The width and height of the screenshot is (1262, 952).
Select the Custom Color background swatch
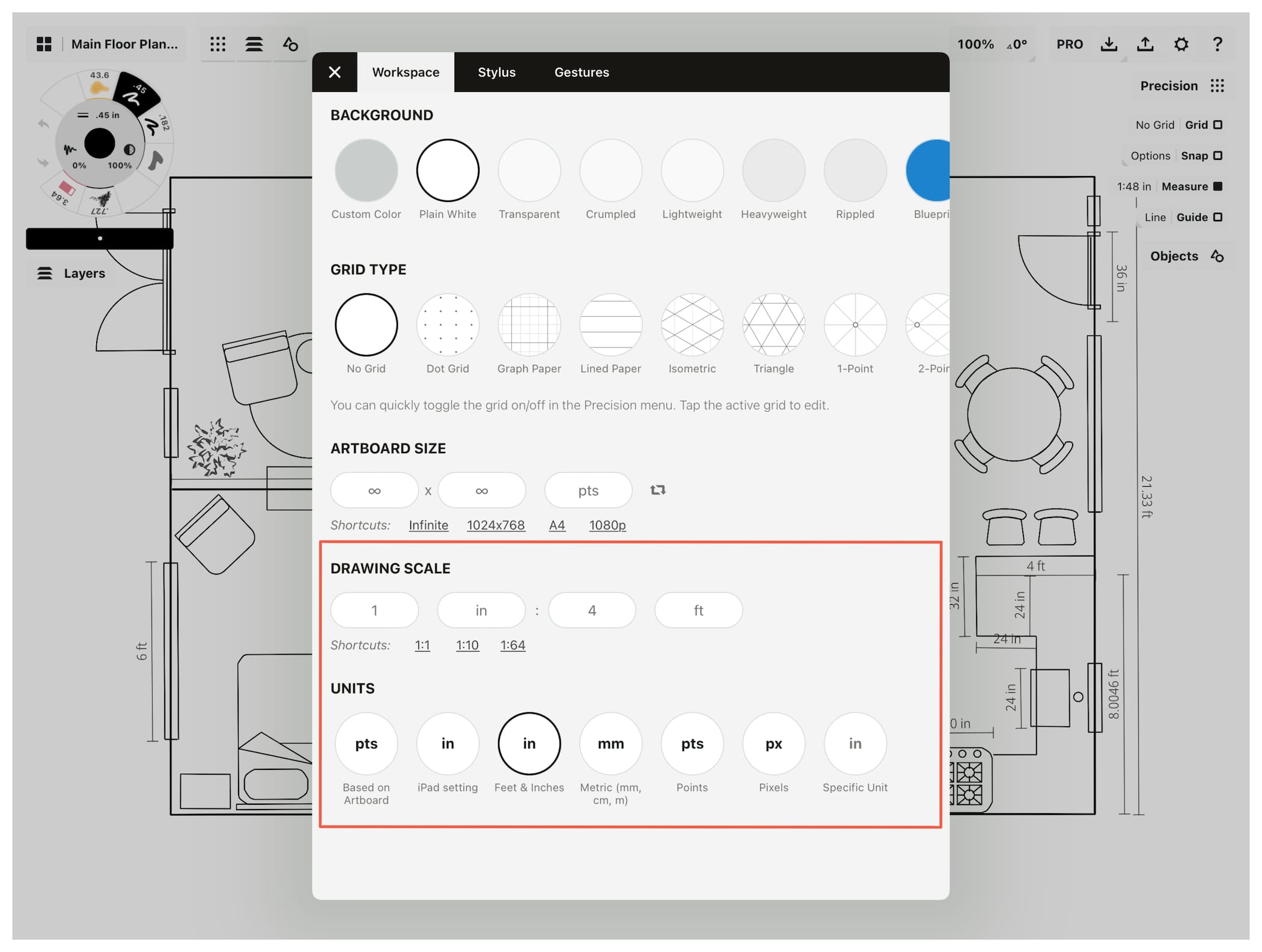(366, 171)
